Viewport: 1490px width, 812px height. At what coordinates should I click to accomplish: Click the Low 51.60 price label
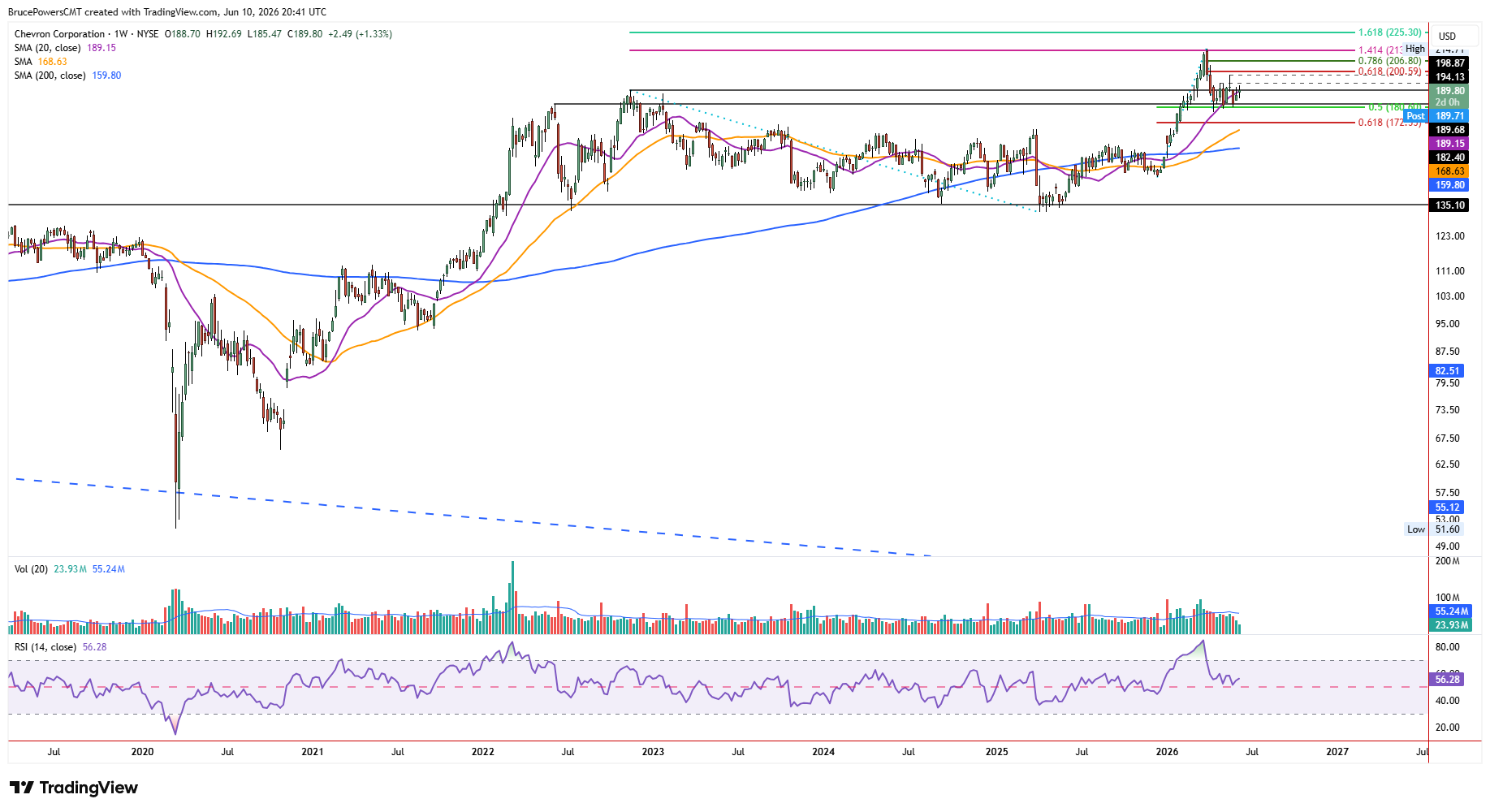click(1434, 529)
